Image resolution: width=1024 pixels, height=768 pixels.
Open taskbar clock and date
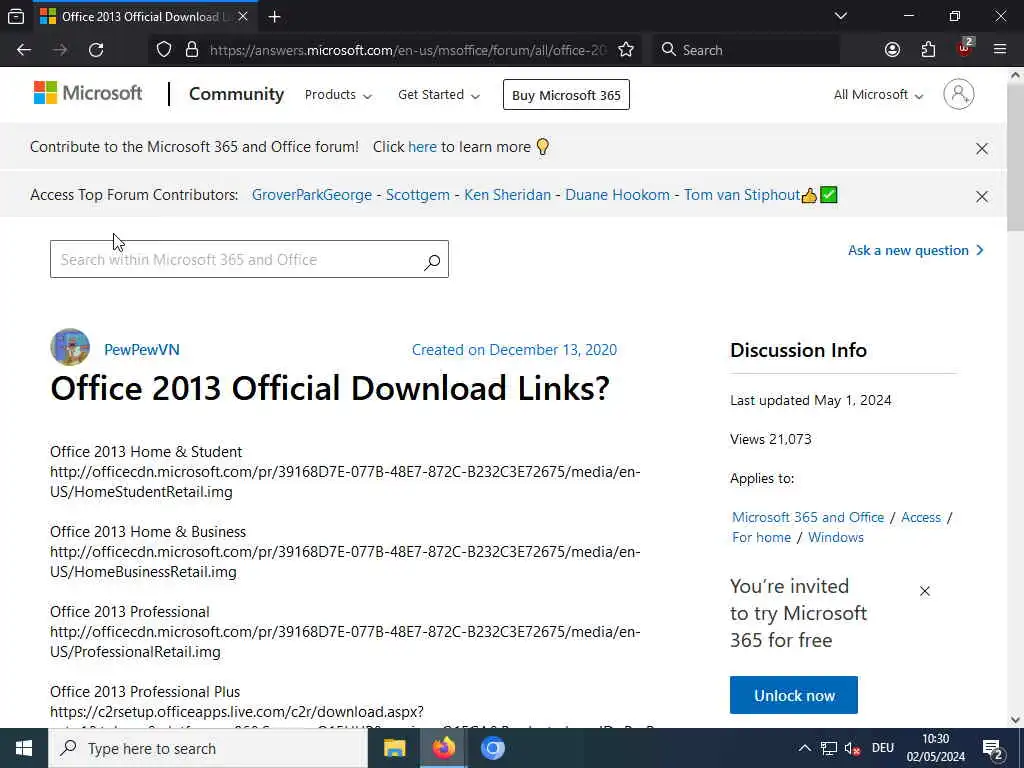tap(935, 748)
